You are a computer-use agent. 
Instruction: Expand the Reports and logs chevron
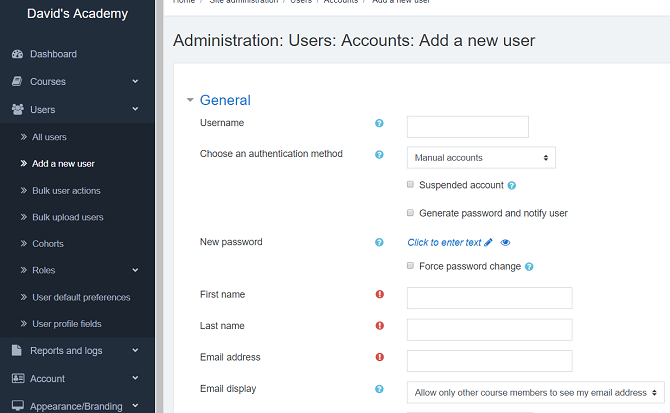[x=135, y=350]
